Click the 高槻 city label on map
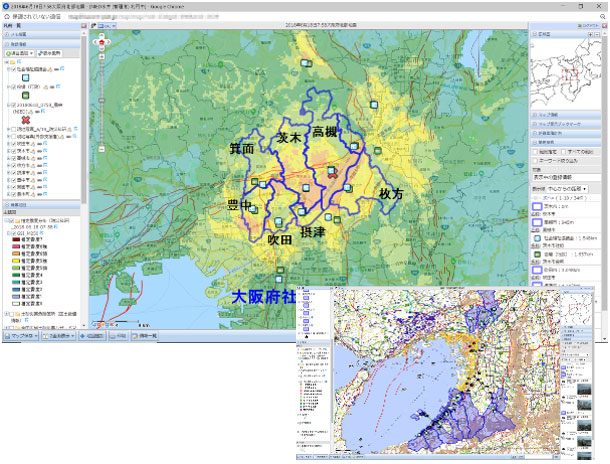This screenshot has height=464, width=610. click(x=324, y=132)
